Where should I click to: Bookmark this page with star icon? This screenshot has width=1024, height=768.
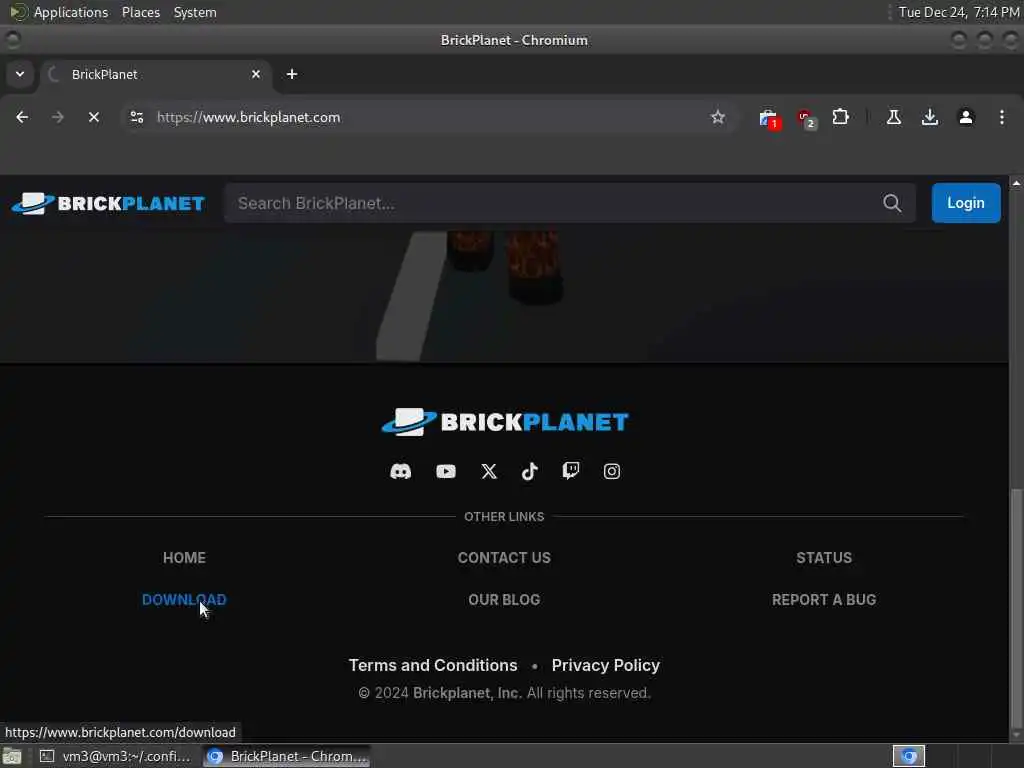pos(718,117)
